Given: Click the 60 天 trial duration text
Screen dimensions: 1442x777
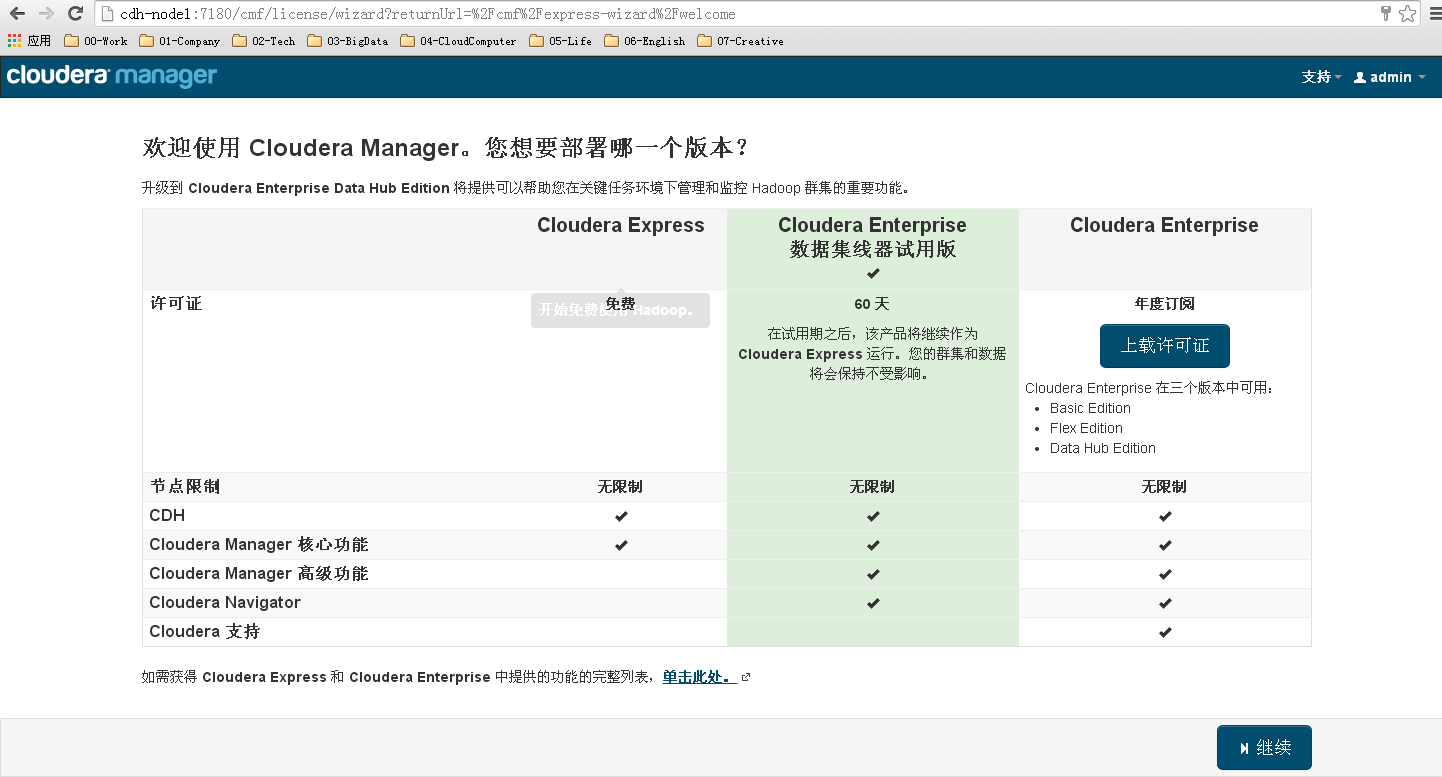Looking at the screenshot, I should [872, 304].
